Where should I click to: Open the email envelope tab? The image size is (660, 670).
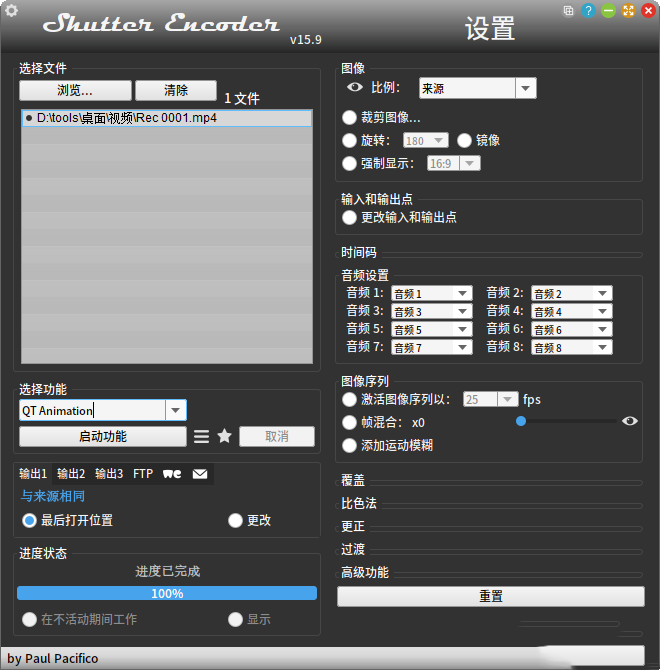coord(200,474)
